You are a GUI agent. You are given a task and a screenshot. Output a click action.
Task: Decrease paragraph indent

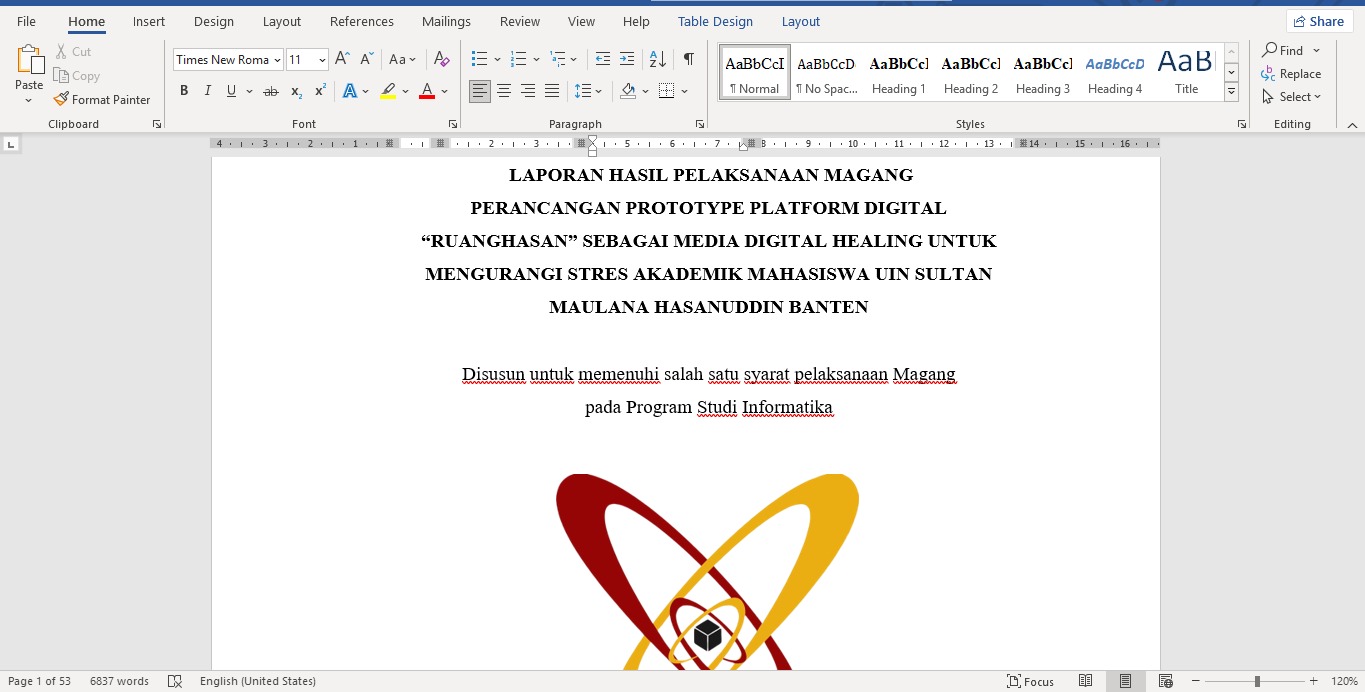click(x=602, y=59)
